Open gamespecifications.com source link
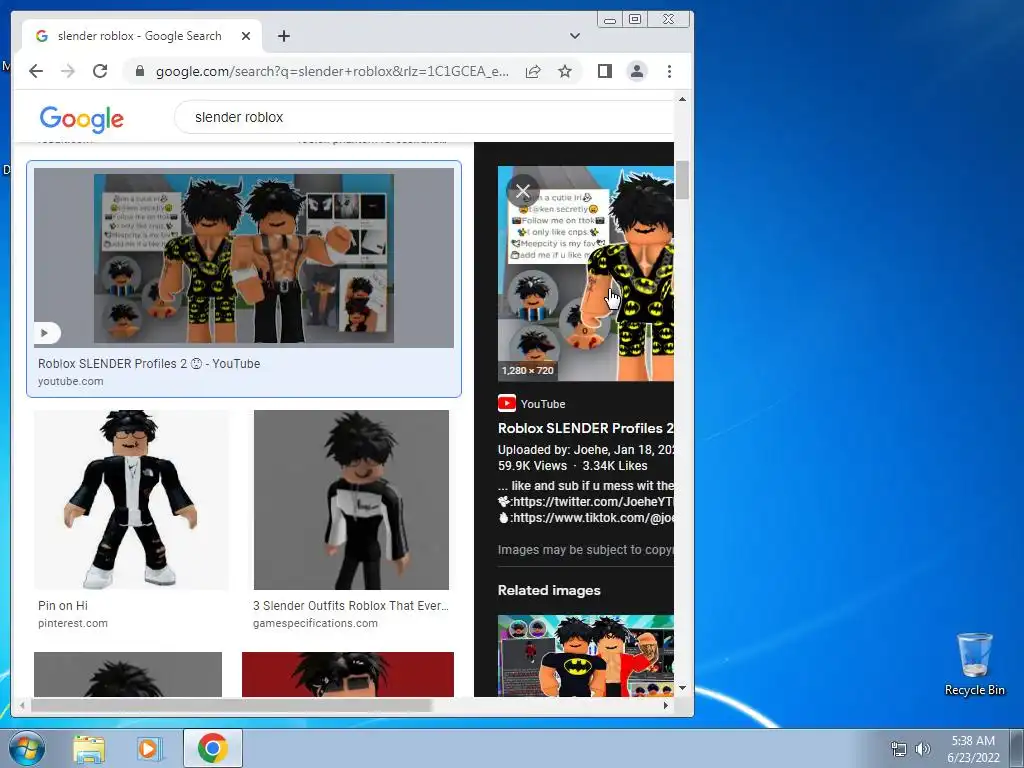 tap(315, 624)
